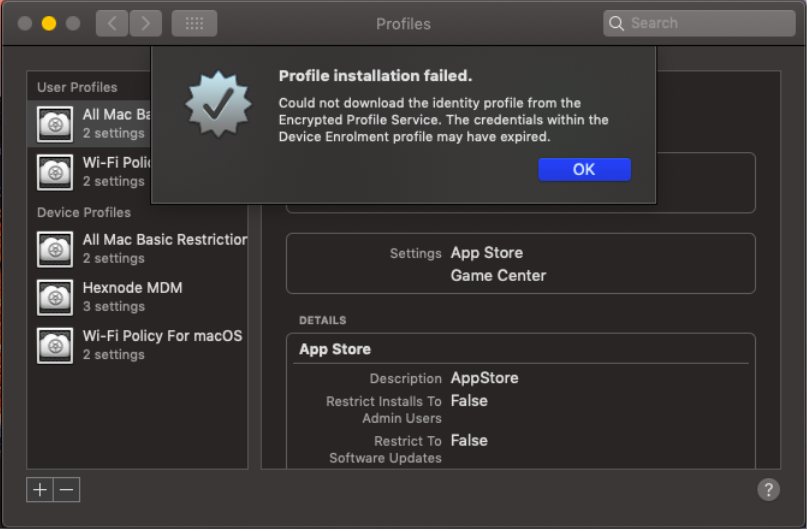Select the All Mac user profile row

90,123
